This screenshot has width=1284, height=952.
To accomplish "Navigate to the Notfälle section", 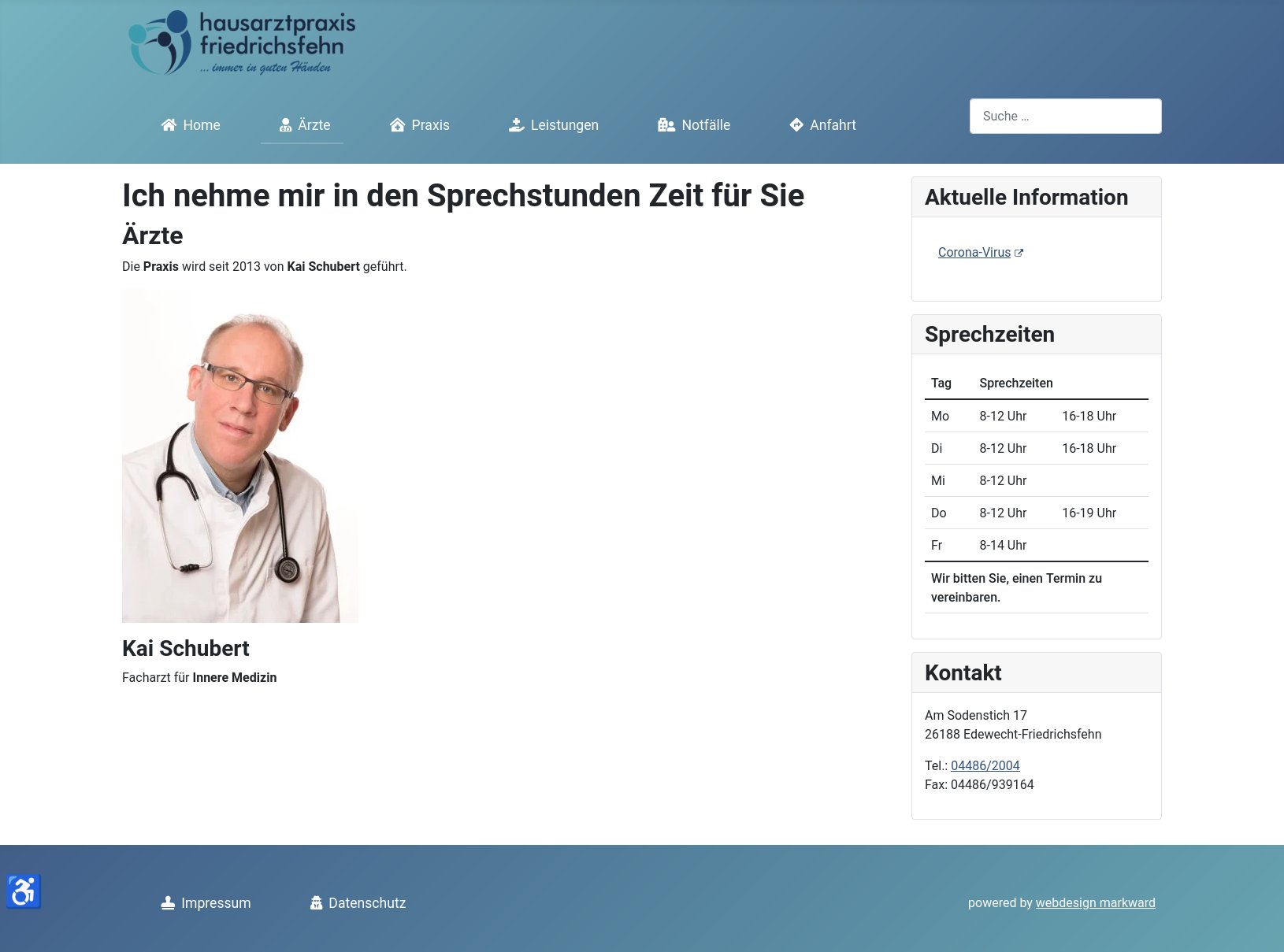I will [706, 125].
